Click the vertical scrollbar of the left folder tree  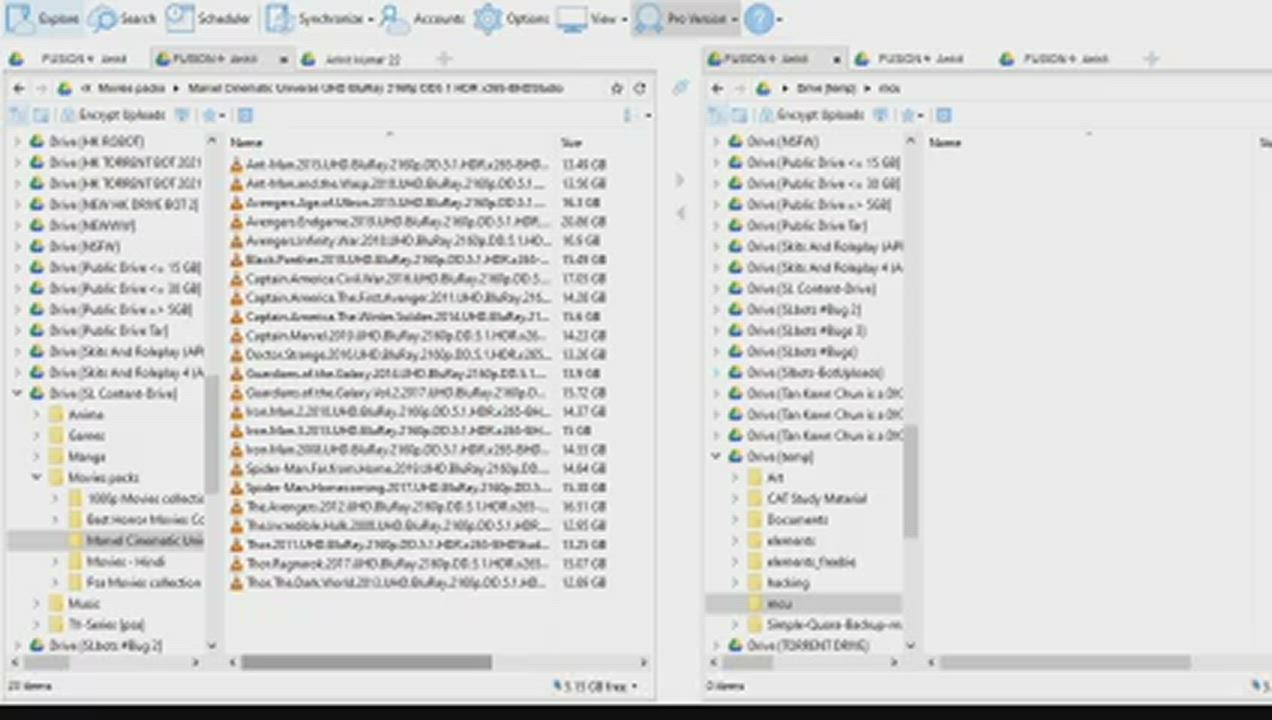tap(211, 435)
